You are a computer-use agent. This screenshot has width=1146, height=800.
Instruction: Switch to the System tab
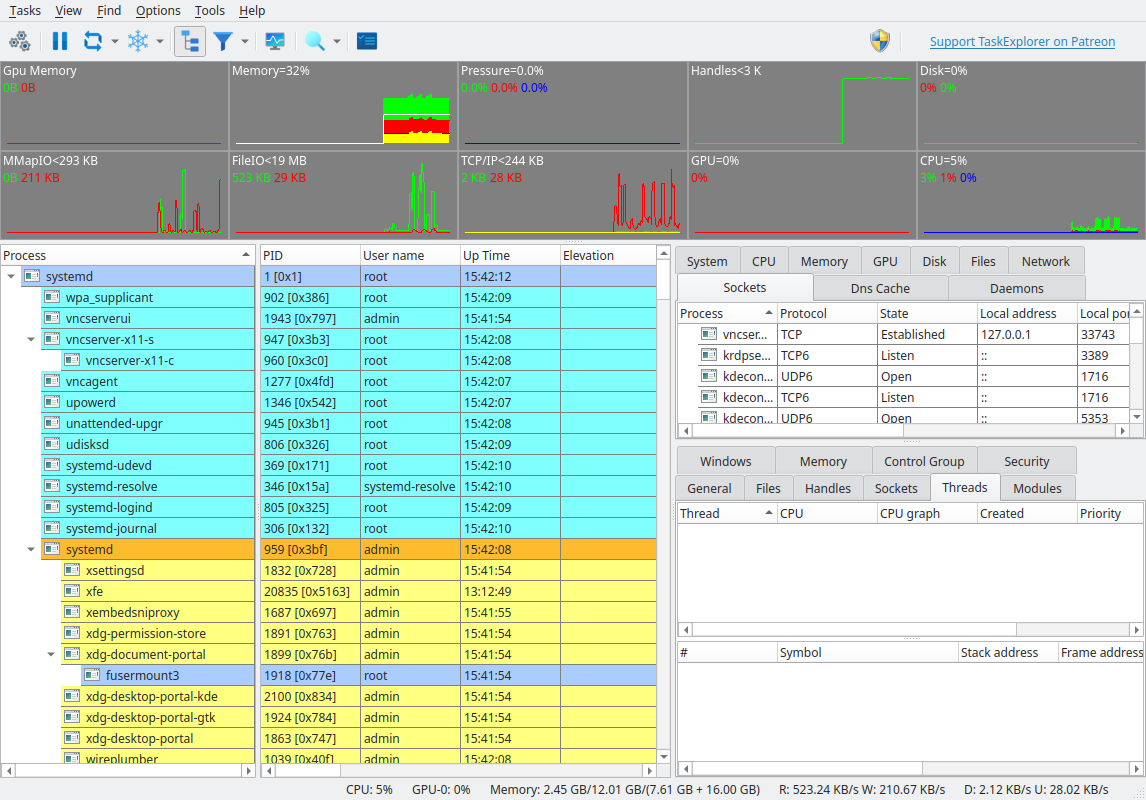[x=707, y=262]
